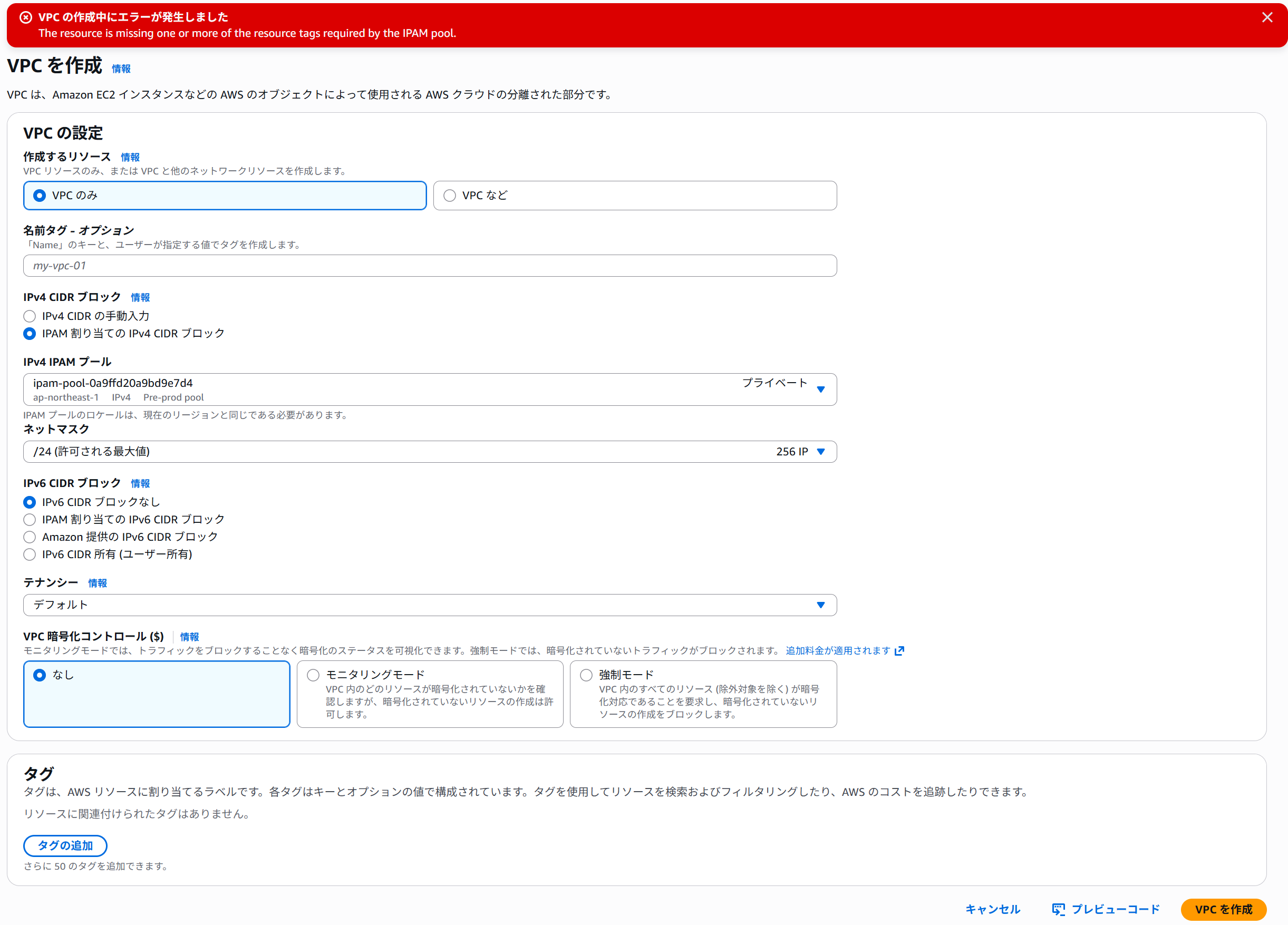
Task: Select the VPC など radio option
Action: (x=635, y=196)
